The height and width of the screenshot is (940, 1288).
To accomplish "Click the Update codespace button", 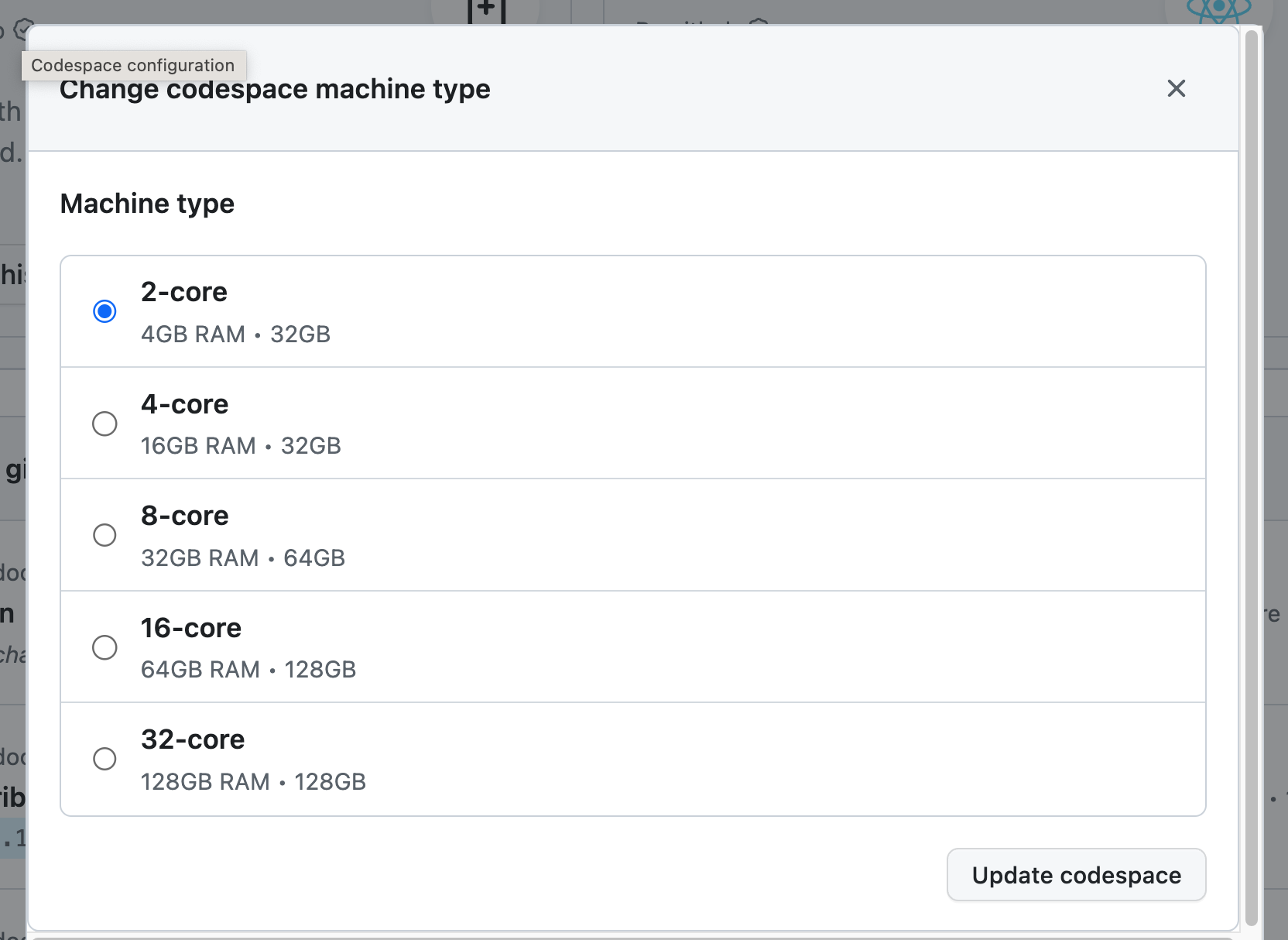I will (1076, 875).
